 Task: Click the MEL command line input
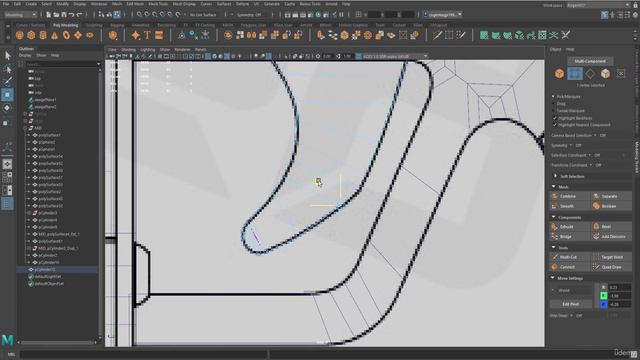coord(144,354)
